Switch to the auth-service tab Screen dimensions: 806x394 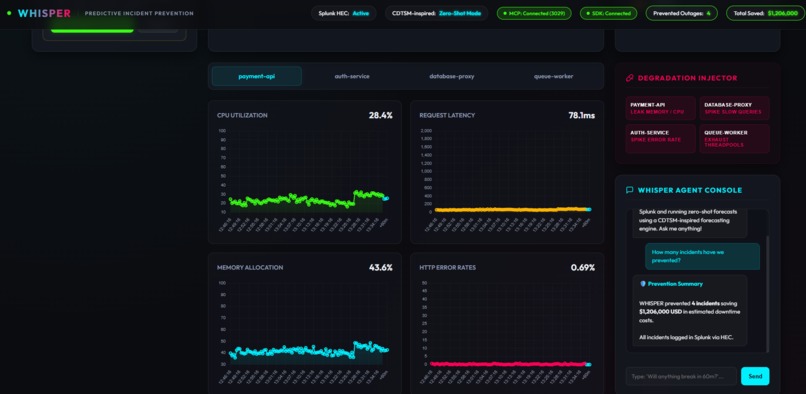[352, 76]
